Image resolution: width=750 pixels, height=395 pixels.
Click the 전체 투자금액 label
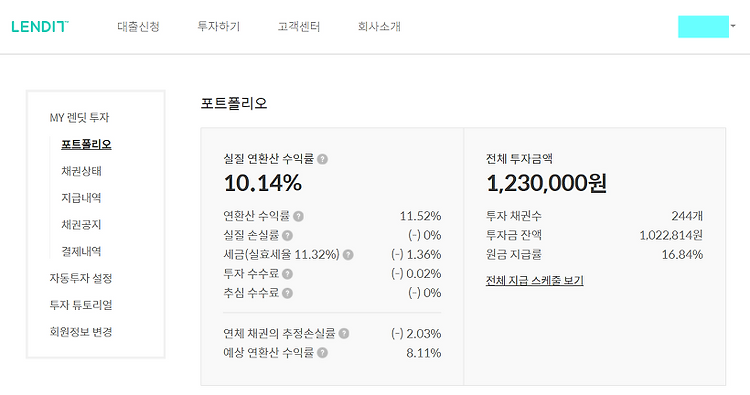click(519, 159)
